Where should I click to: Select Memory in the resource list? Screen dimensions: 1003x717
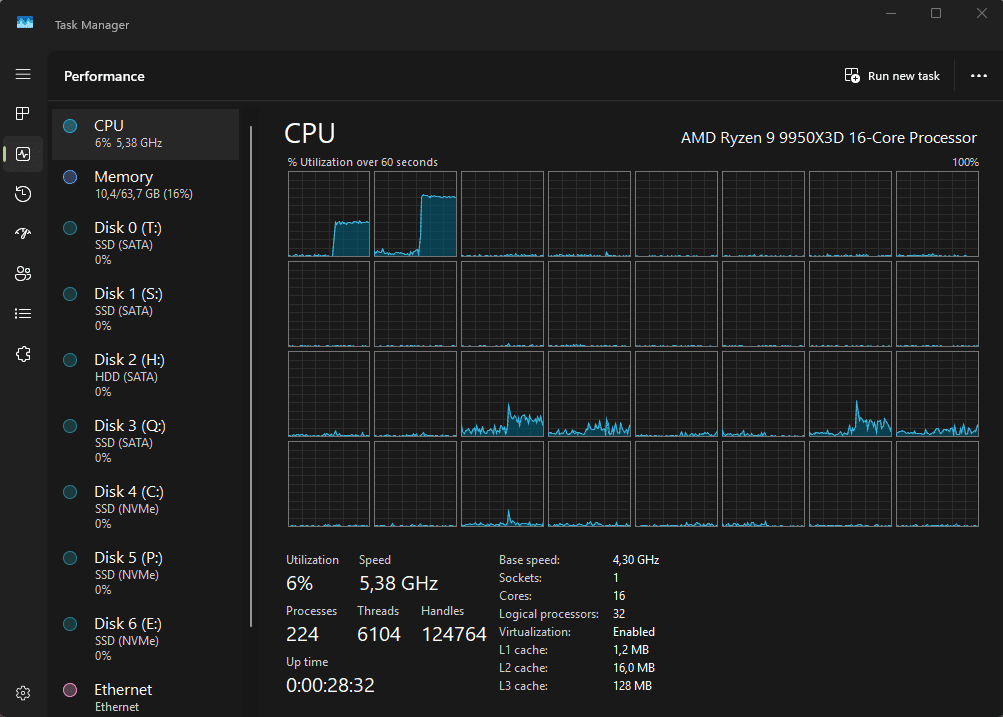[145, 185]
